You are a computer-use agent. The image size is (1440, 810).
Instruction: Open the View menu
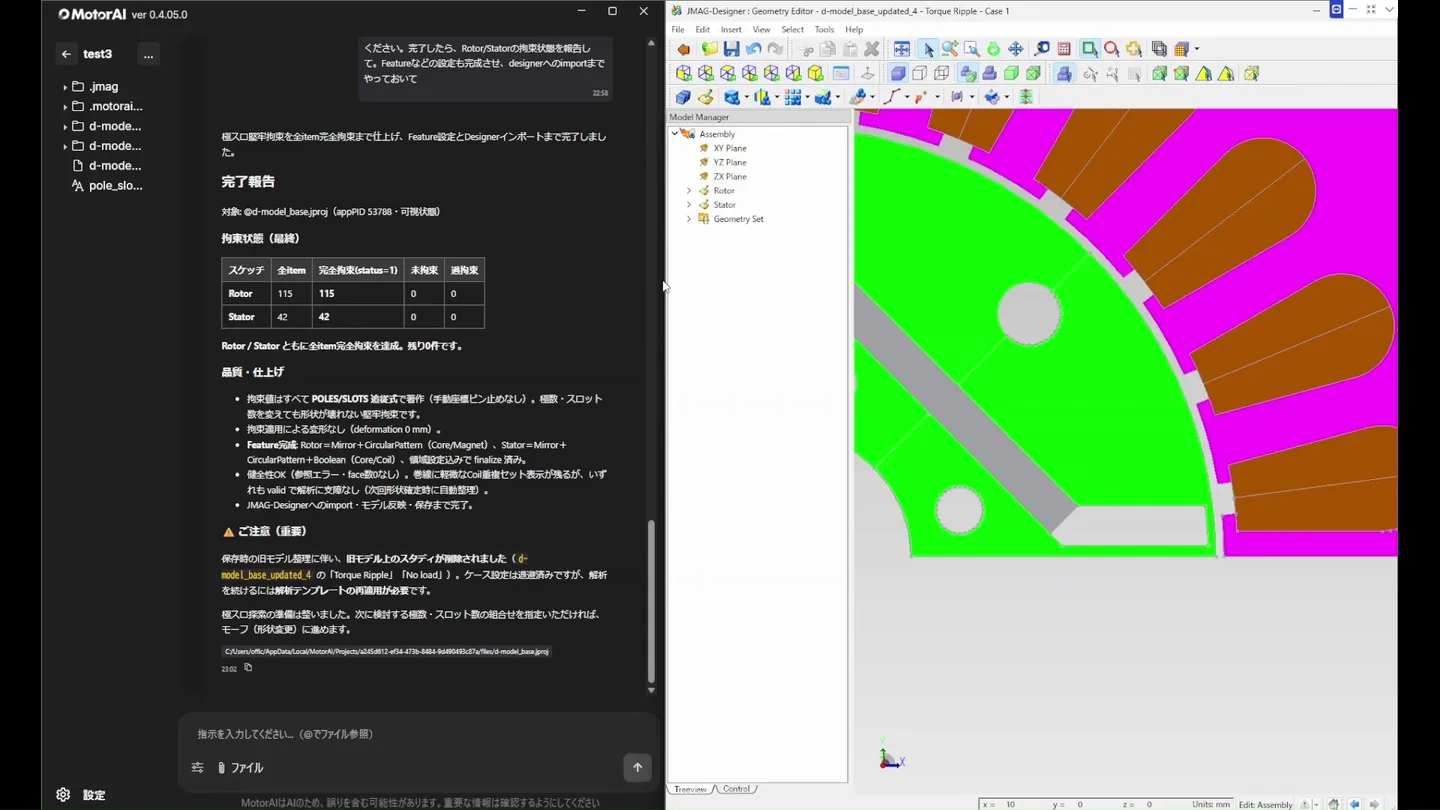click(761, 30)
